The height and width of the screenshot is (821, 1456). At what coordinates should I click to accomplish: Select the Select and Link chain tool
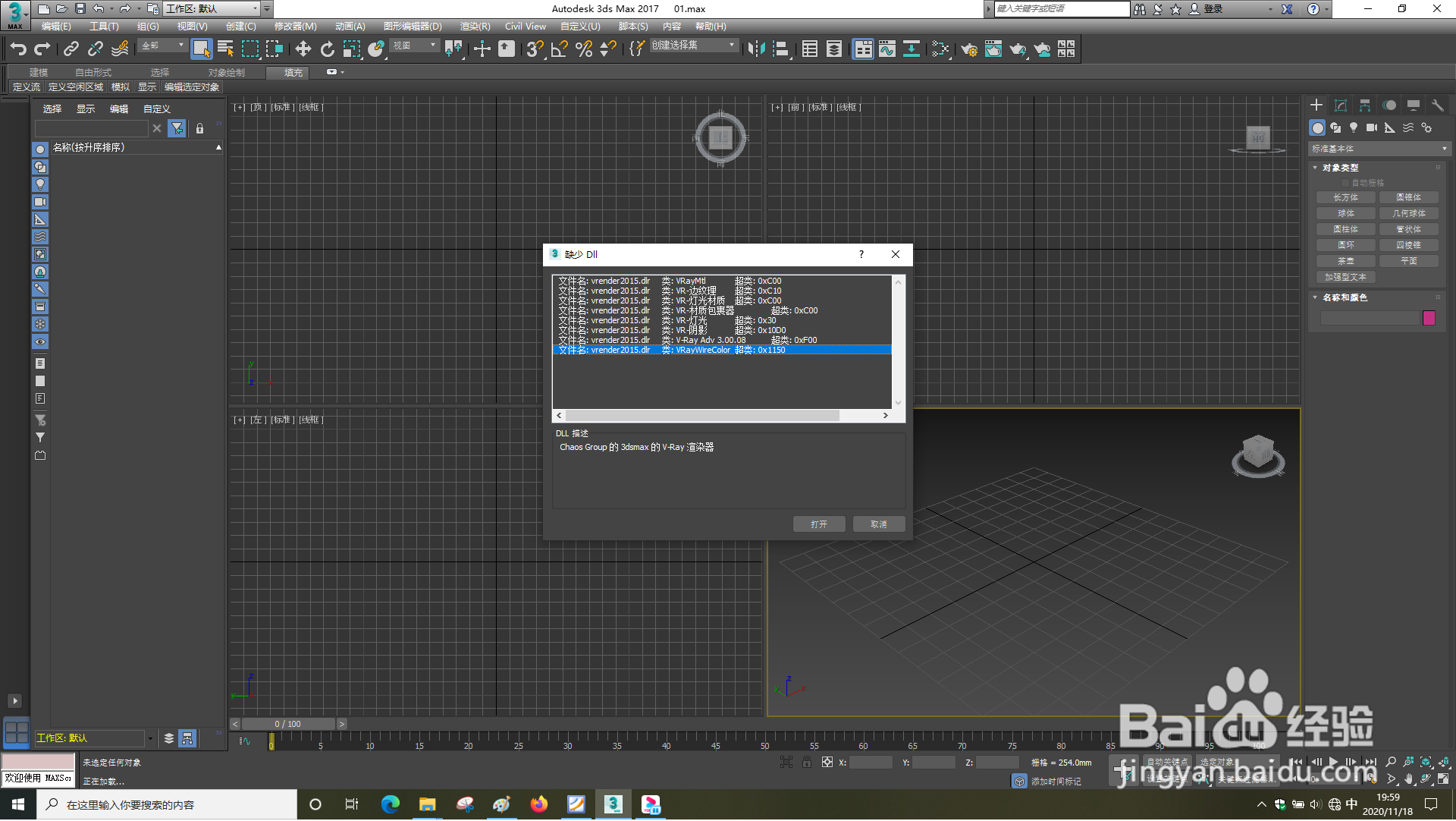(x=71, y=49)
